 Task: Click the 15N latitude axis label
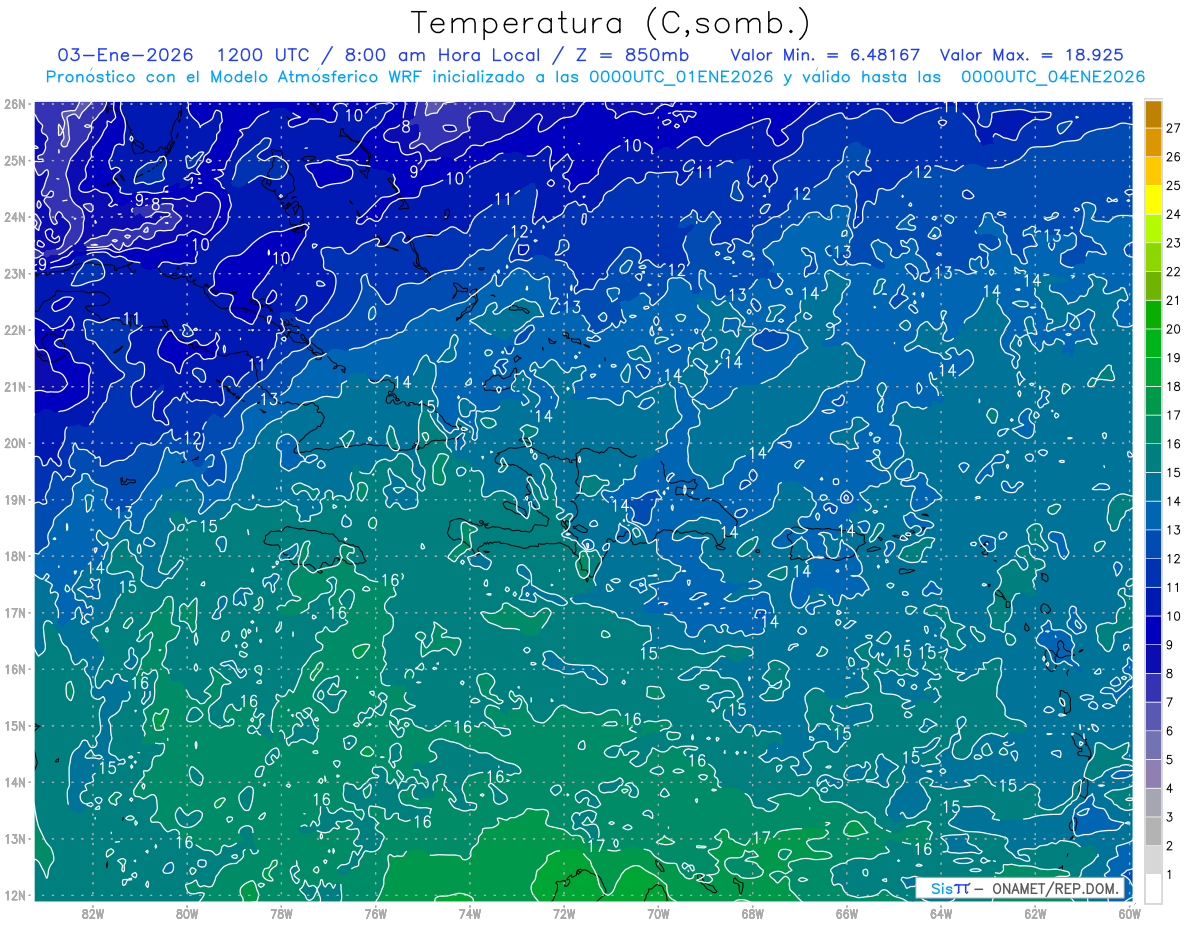pos(14,725)
